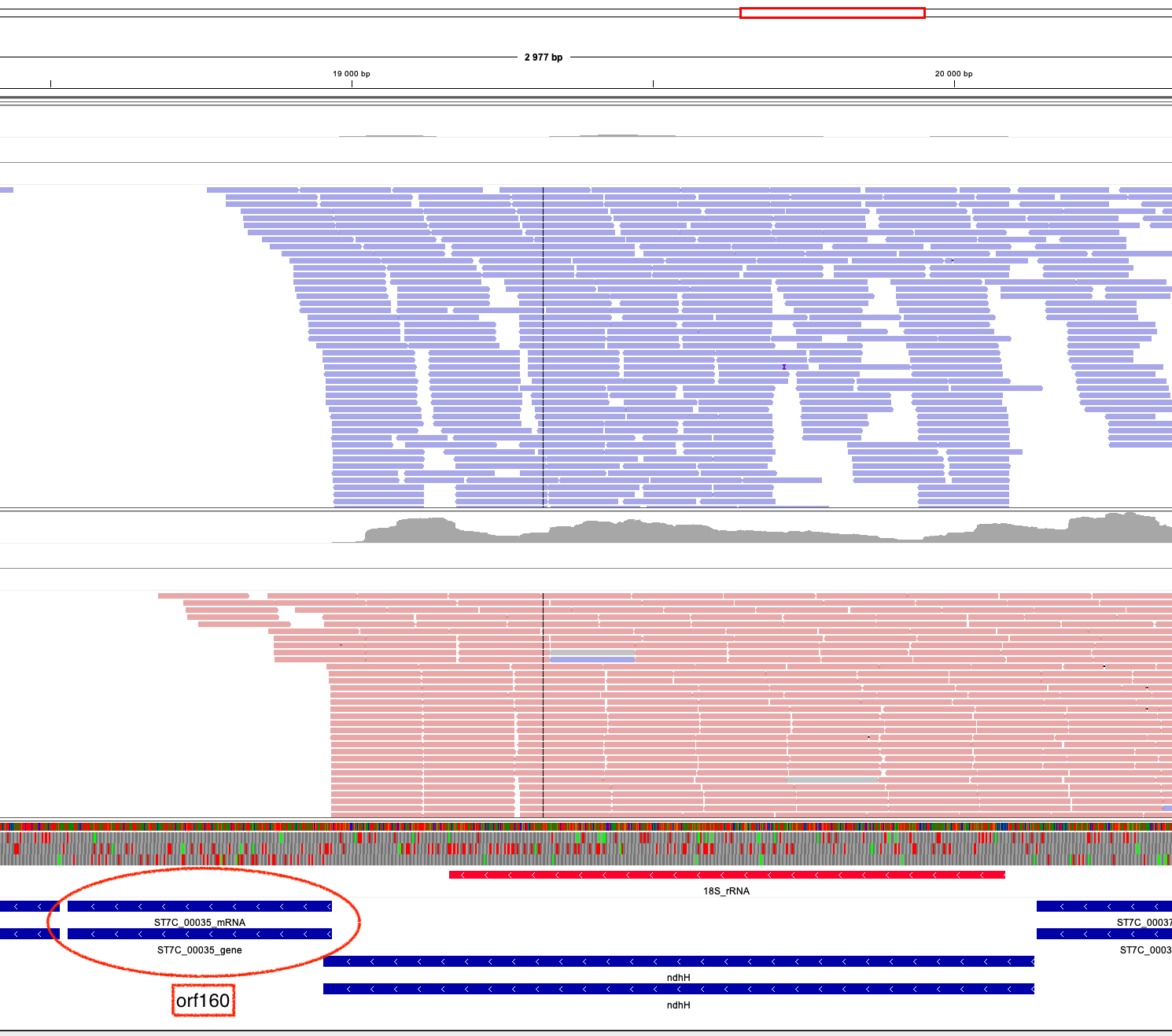Click the 2 977 bp span label

tap(544, 57)
